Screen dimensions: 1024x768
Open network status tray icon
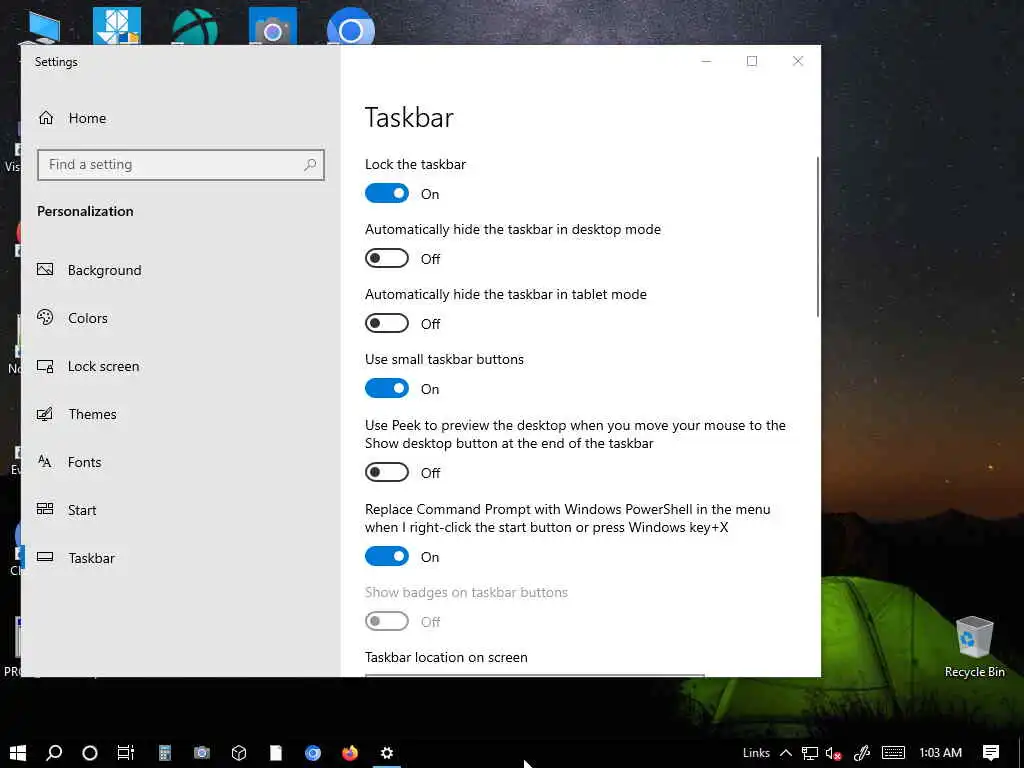pyautogui.click(x=810, y=753)
